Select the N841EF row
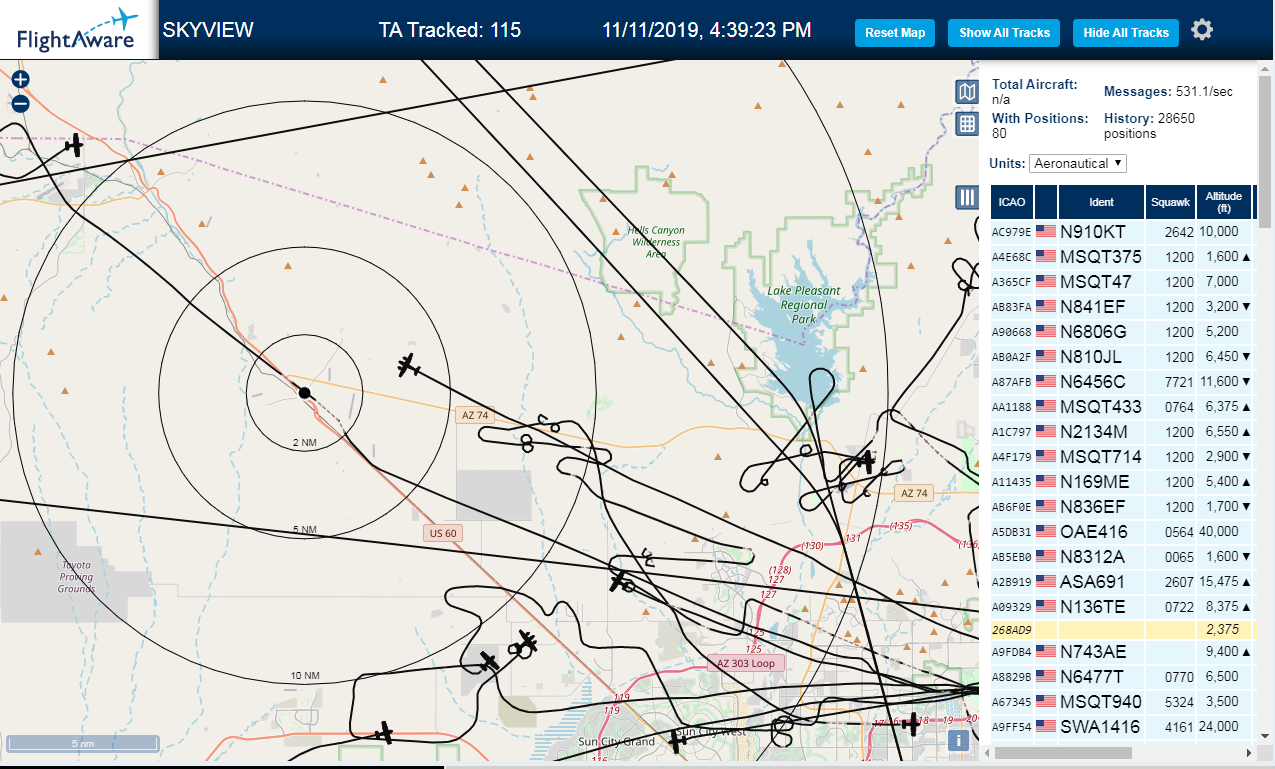 (1122, 306)
